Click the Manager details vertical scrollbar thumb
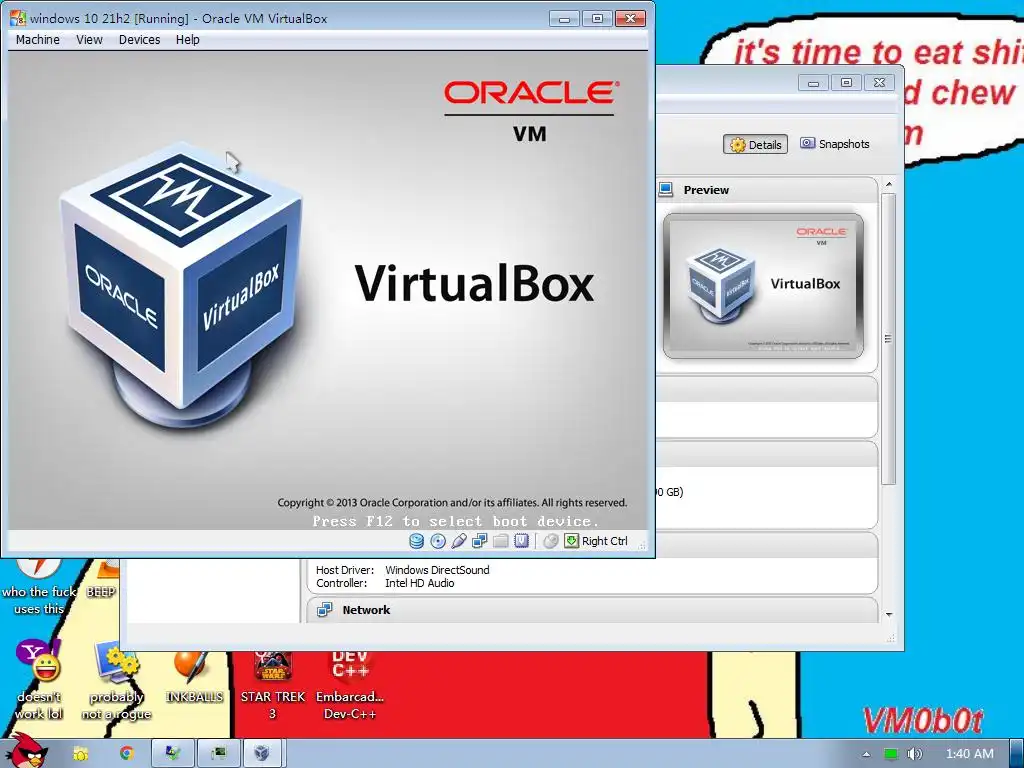 tap(888, 338)
